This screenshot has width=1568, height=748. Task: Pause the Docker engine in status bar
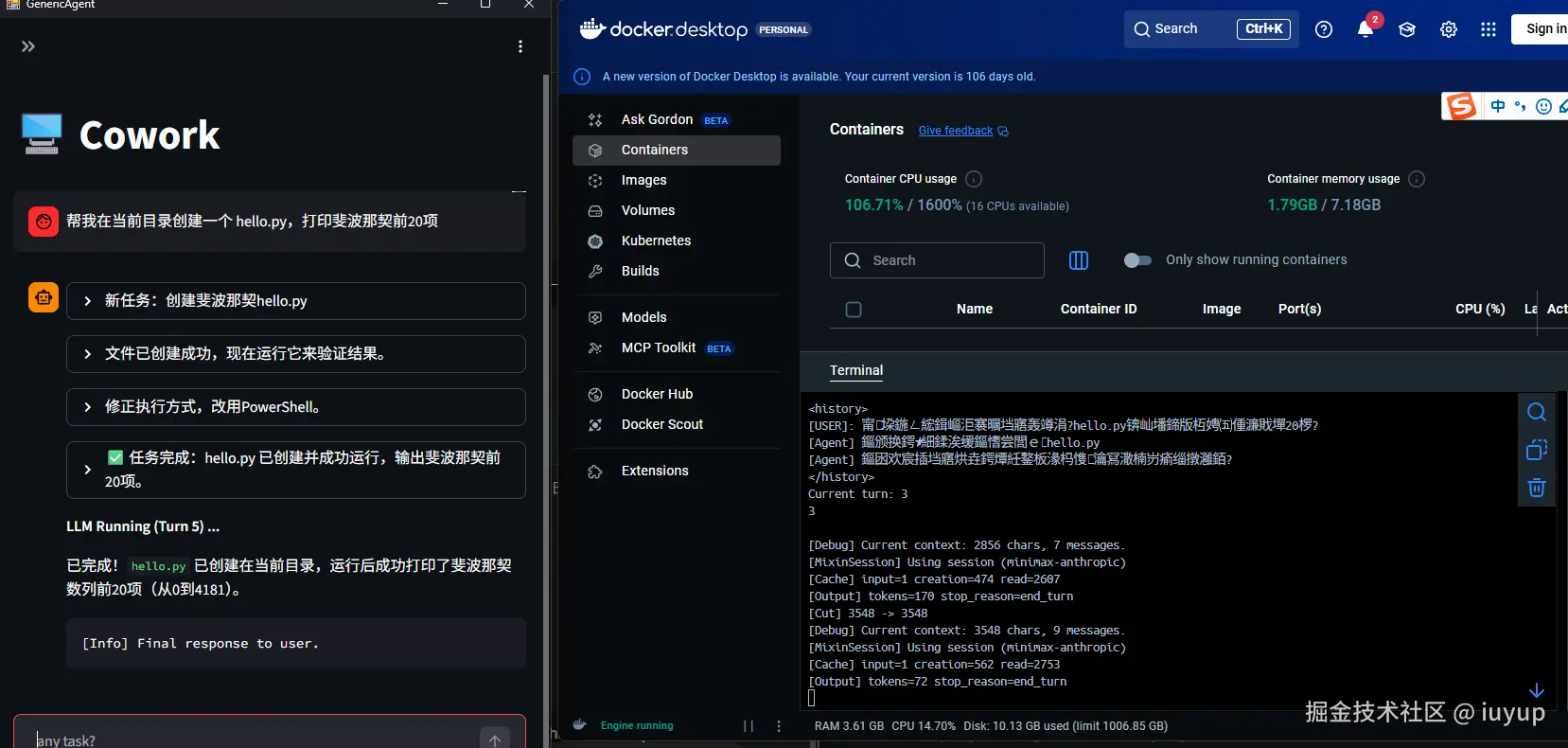click(x=749, y=726)
